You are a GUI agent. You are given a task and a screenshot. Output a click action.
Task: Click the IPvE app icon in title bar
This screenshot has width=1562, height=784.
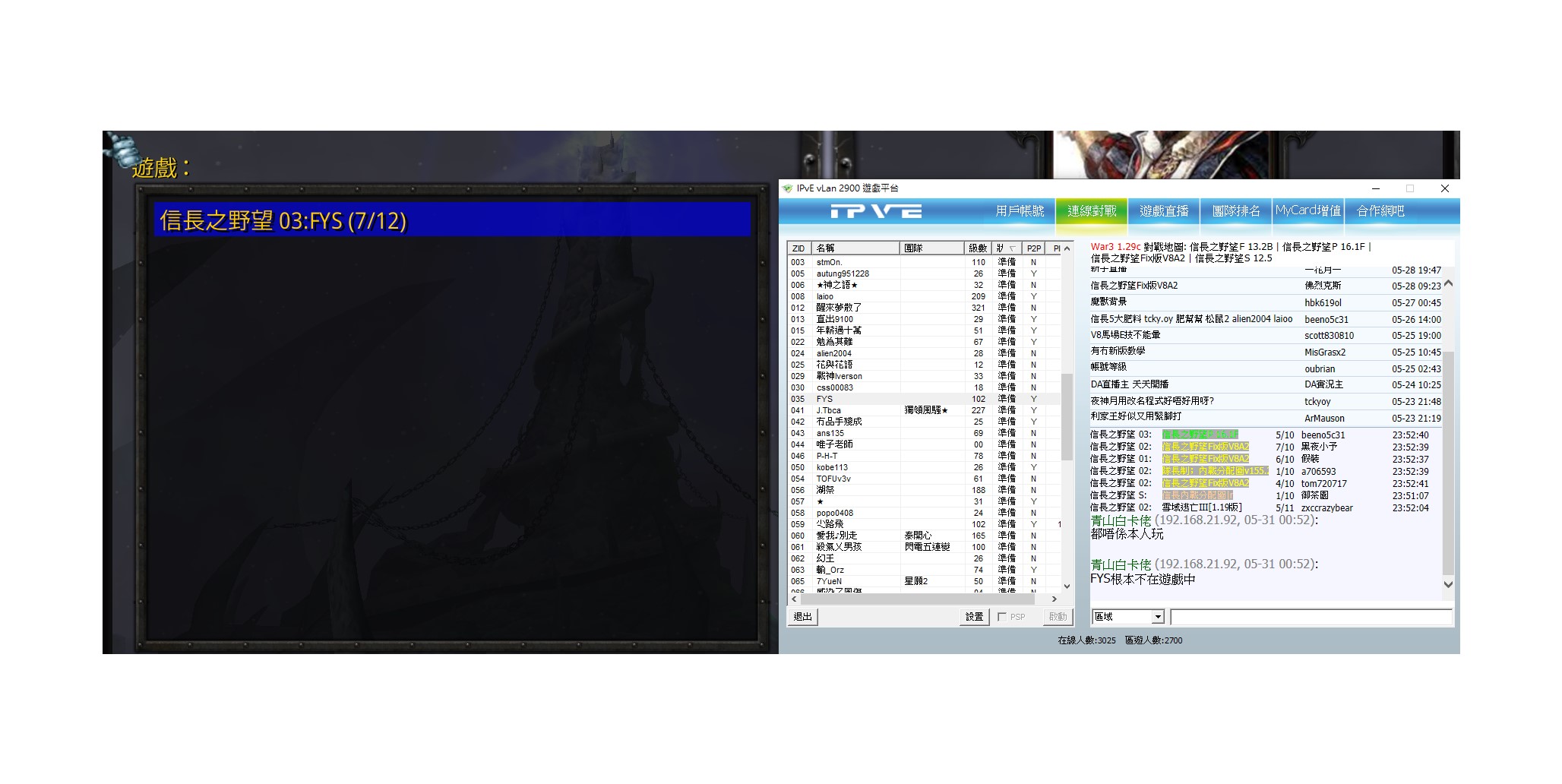787,189
